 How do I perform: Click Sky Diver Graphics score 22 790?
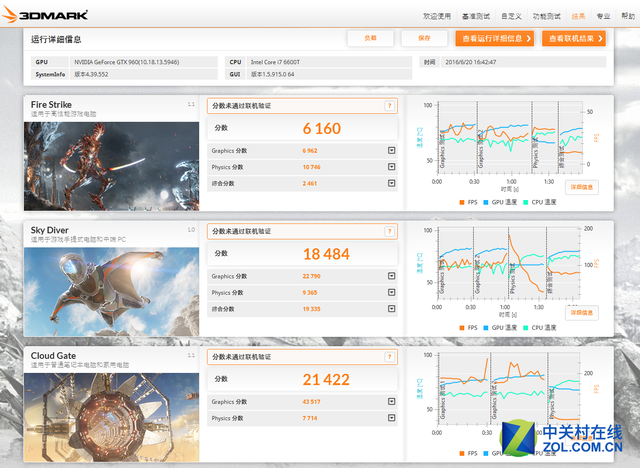click(311, 276)
